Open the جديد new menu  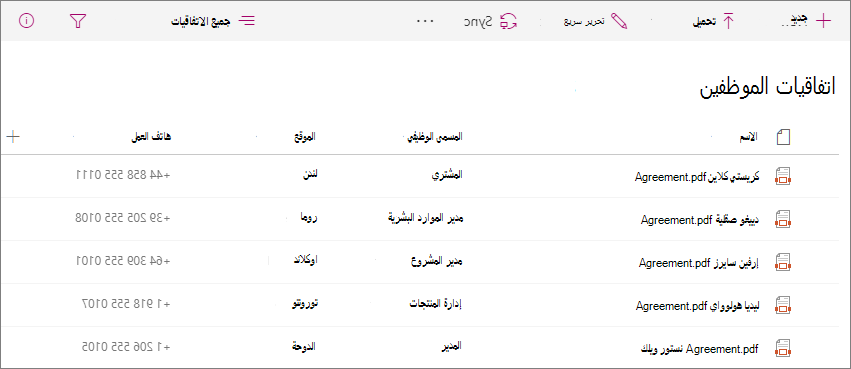[798, 21]
